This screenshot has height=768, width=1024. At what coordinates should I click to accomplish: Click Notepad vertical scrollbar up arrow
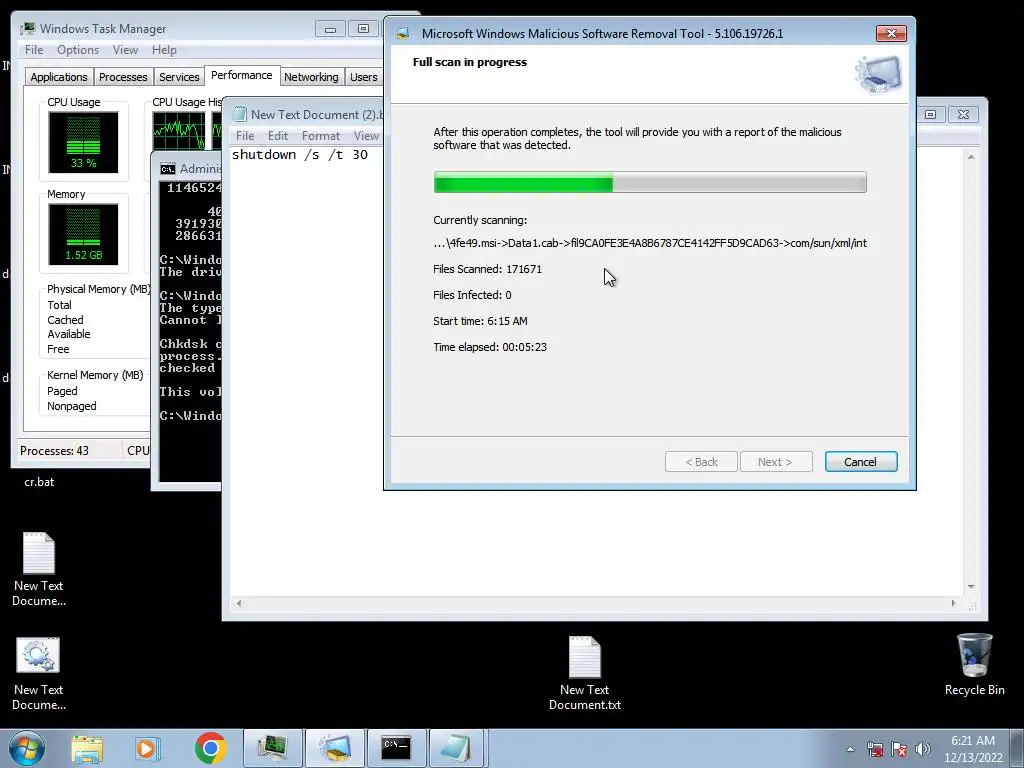point(971,157)
